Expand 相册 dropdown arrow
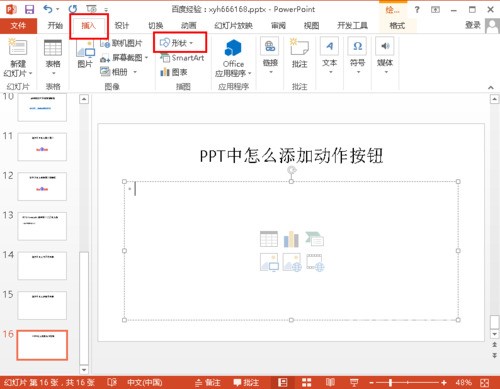This screenshot has height=389, width=500. click(x=135, y=72)
